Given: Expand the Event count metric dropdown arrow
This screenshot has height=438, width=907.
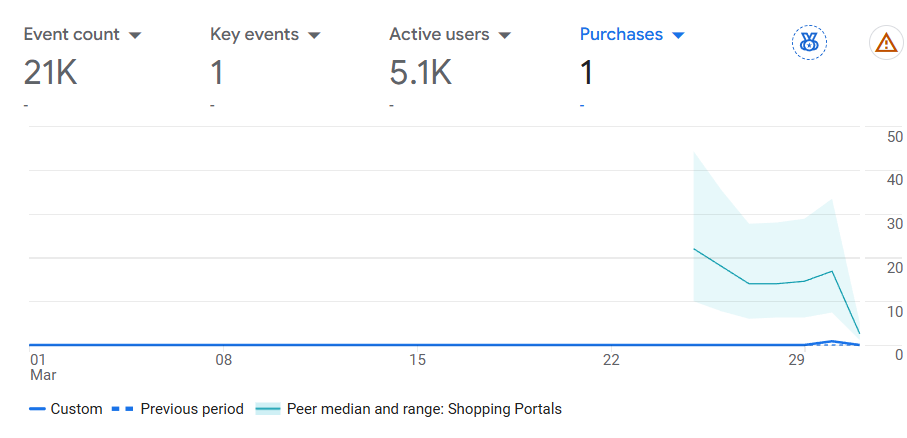Looking at the screenshot, I should 135,35.
